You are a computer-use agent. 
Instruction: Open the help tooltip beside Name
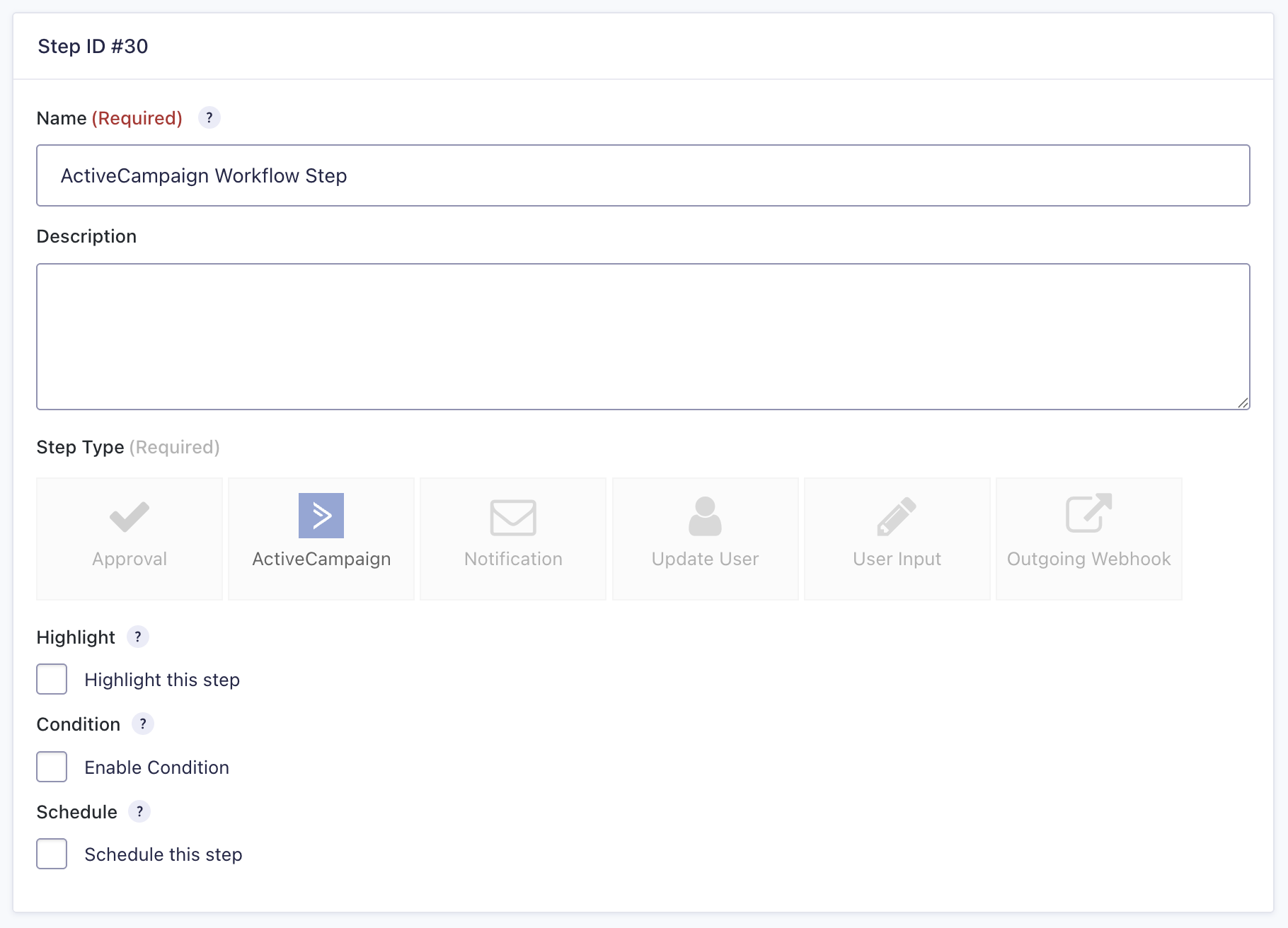(x=209, y=117)
